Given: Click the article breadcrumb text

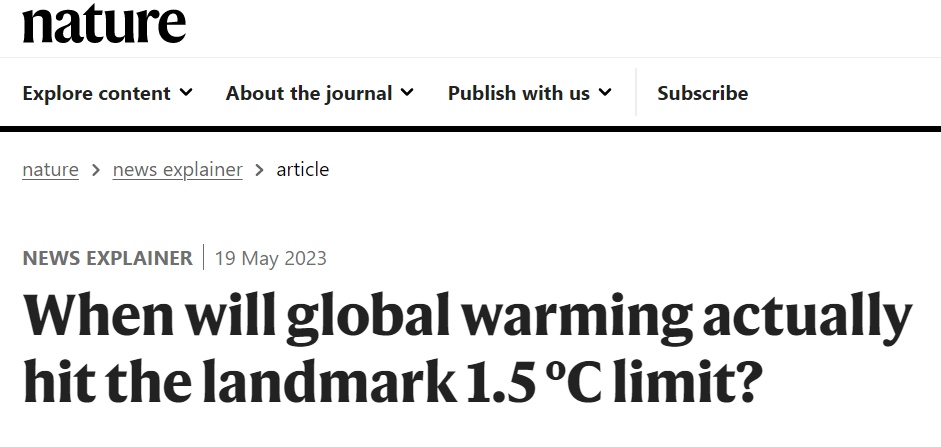Looking at the screenshot, I should pyautogui.click(x=302, y=170).
